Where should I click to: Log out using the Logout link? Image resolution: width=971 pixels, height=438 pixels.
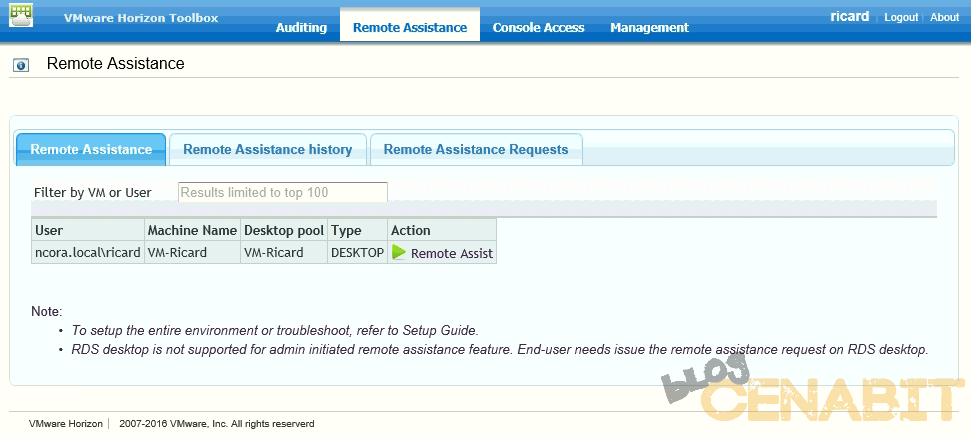(900, 17)
